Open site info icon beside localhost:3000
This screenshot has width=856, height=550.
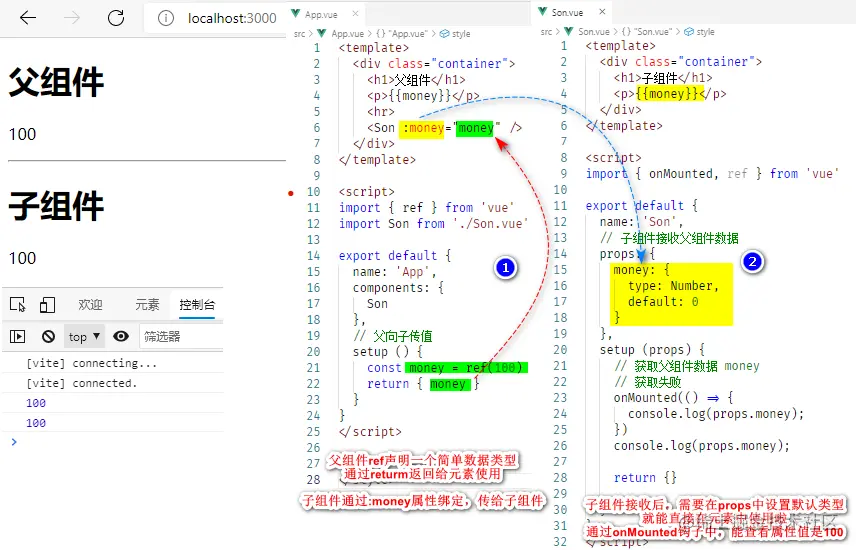(x=165, y=19)
